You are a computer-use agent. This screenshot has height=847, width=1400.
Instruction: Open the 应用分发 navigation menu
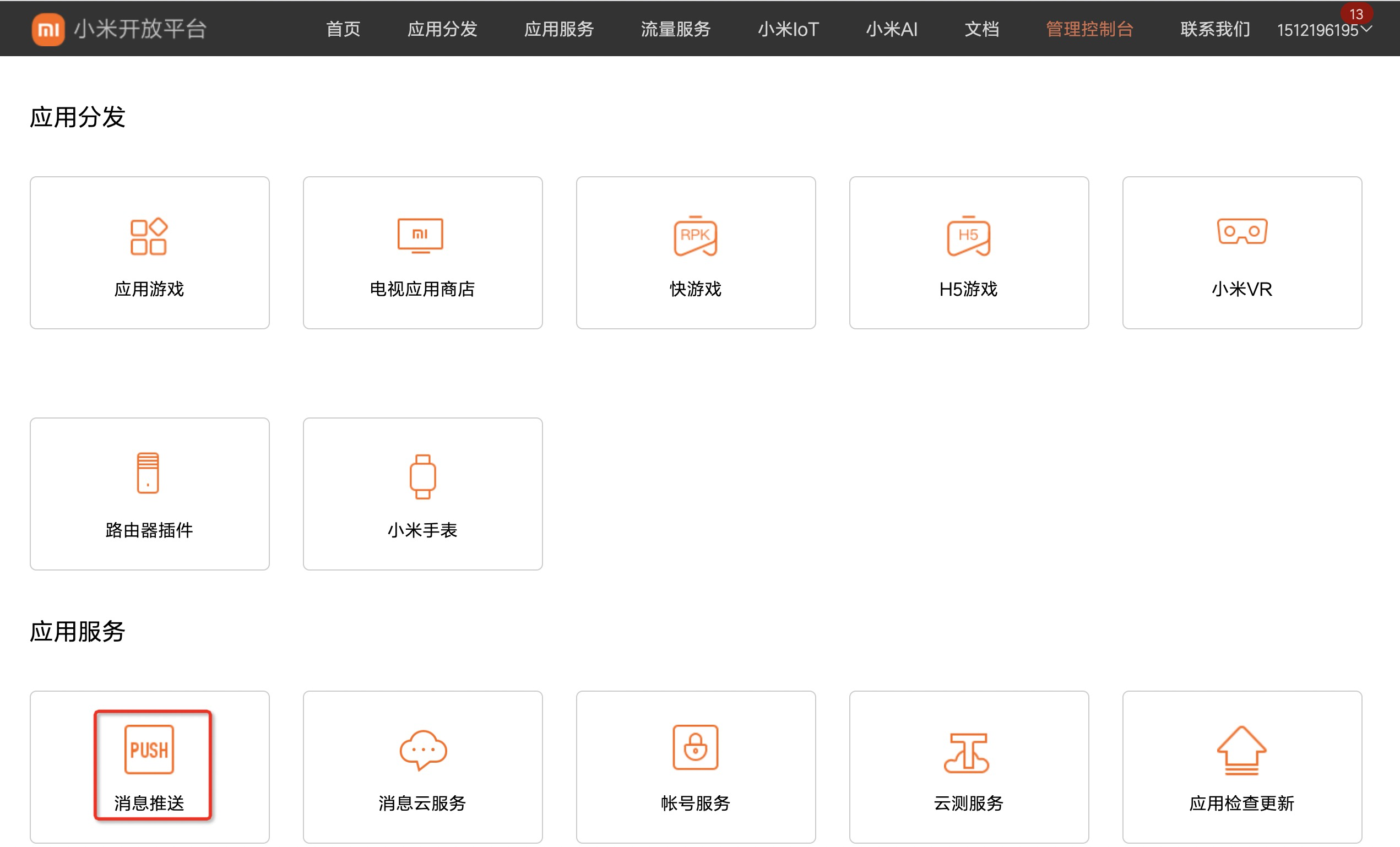pyautogui.click(x=442, y=29)
